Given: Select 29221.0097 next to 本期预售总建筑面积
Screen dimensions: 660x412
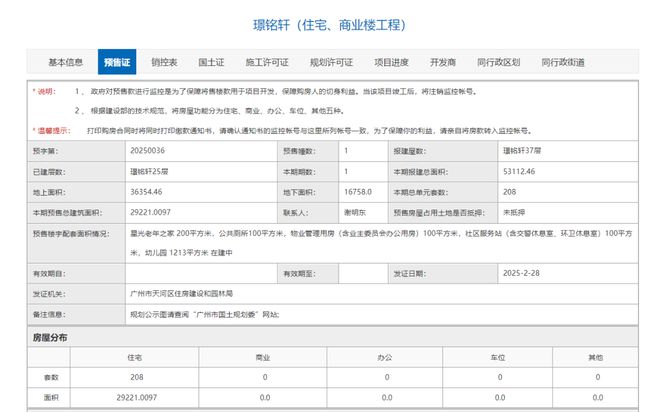Looking at the screenshot, I should tap(150, 213).
